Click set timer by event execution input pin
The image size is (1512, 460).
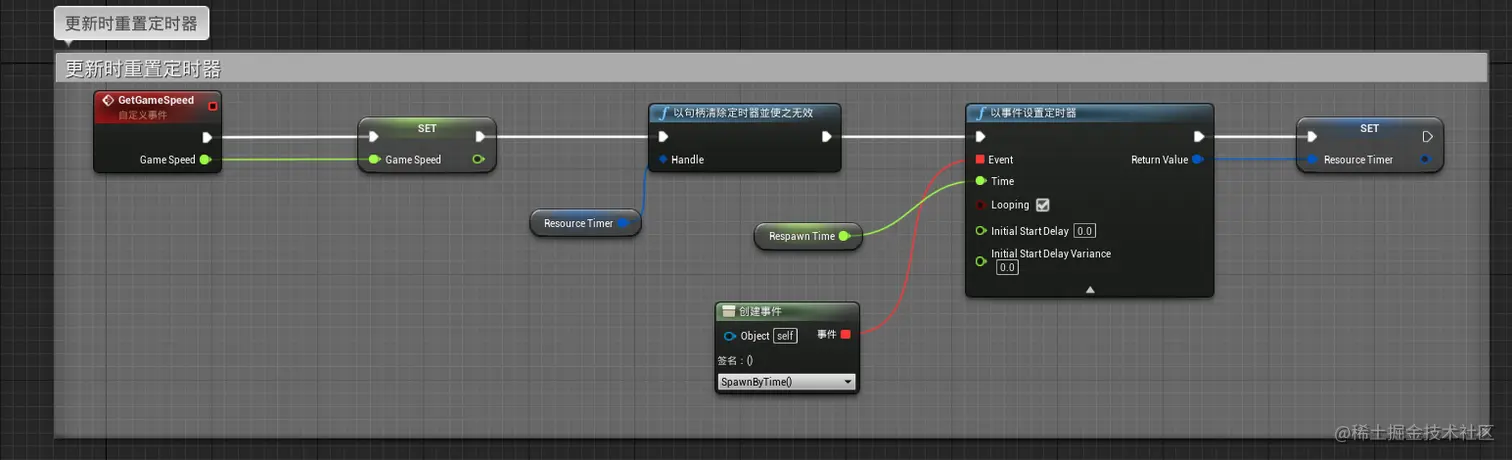click(980, 137)
